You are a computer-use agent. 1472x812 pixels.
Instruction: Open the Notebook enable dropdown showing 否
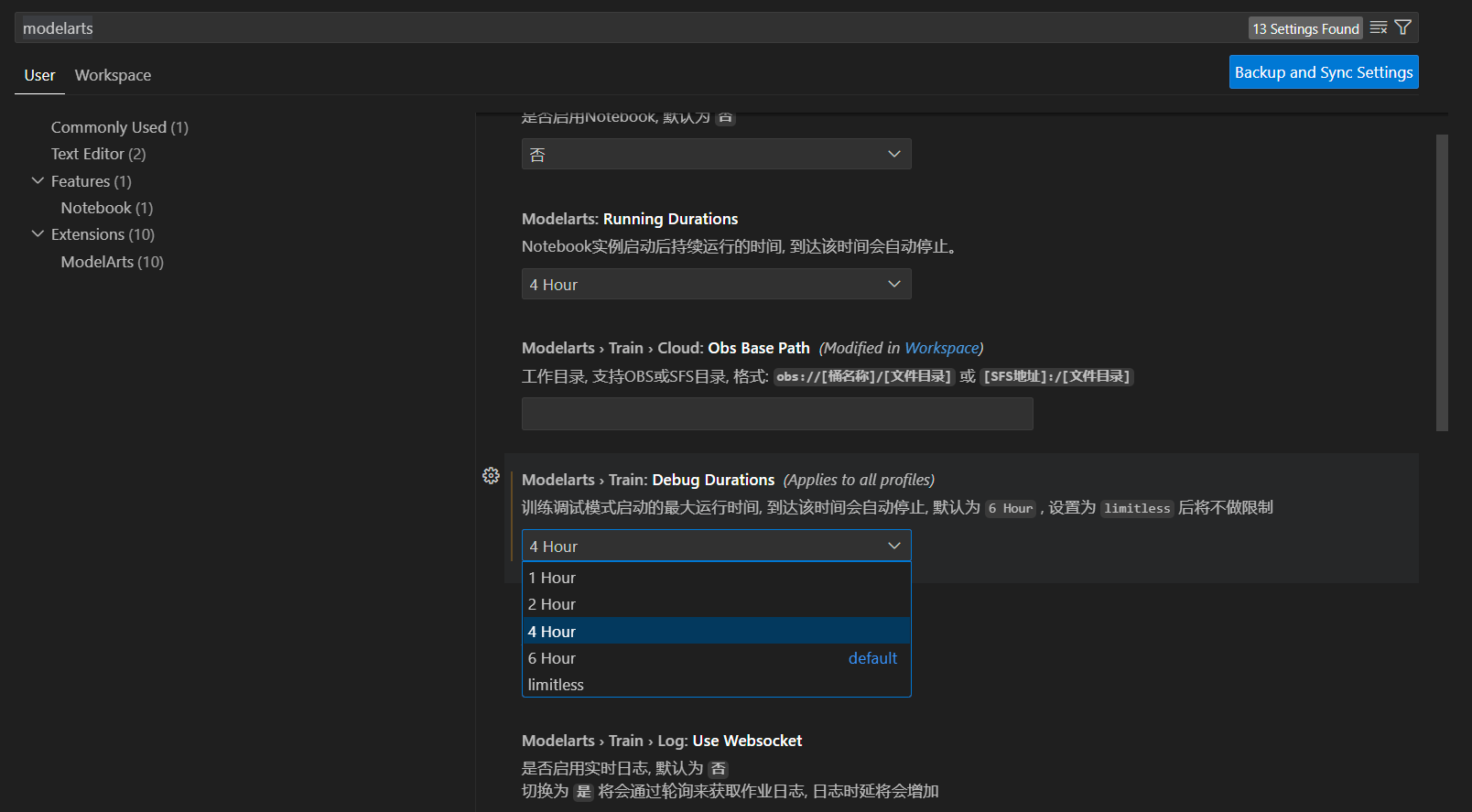[x=717, y=154]
